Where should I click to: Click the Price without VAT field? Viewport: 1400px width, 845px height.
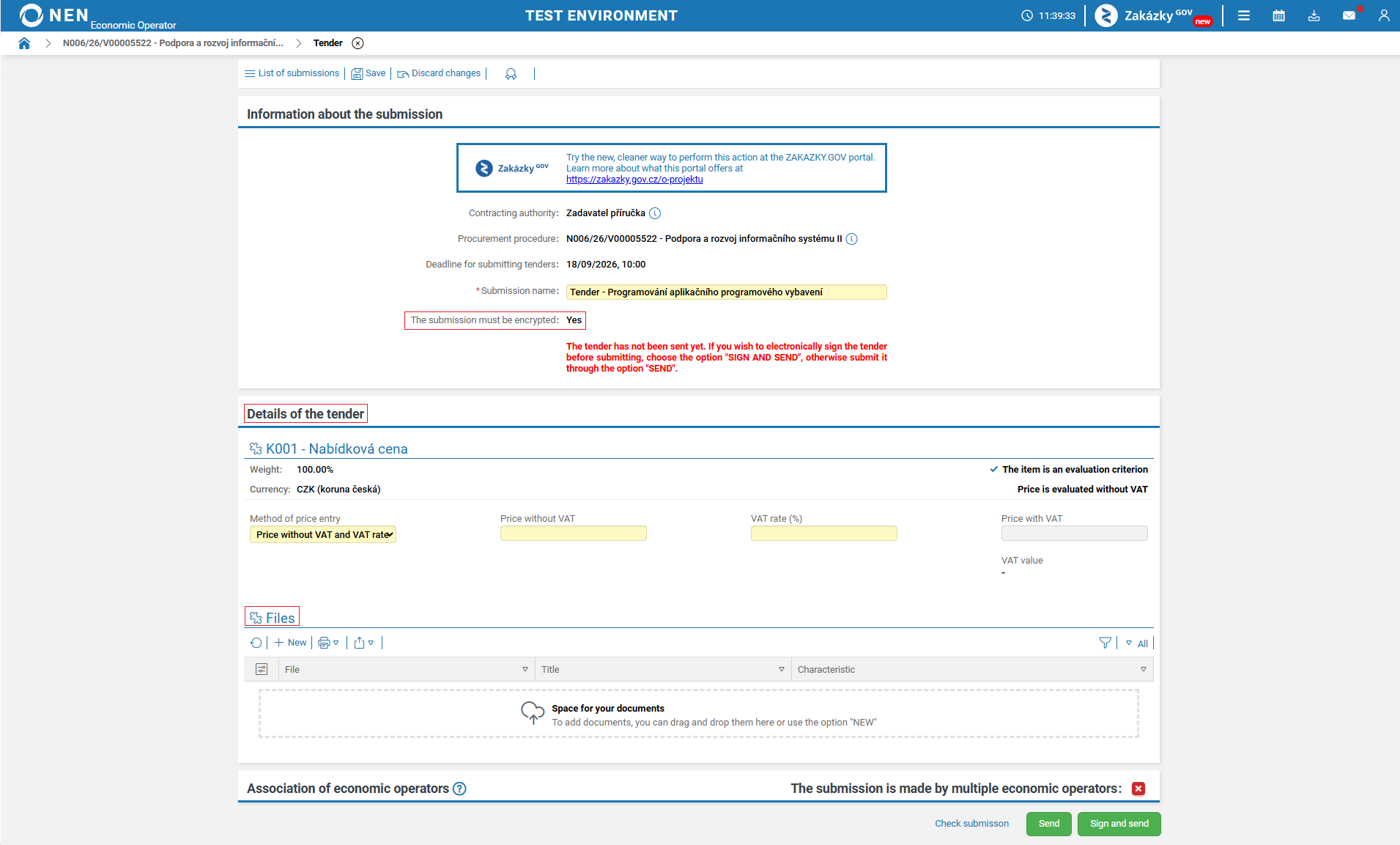(574, 534)
